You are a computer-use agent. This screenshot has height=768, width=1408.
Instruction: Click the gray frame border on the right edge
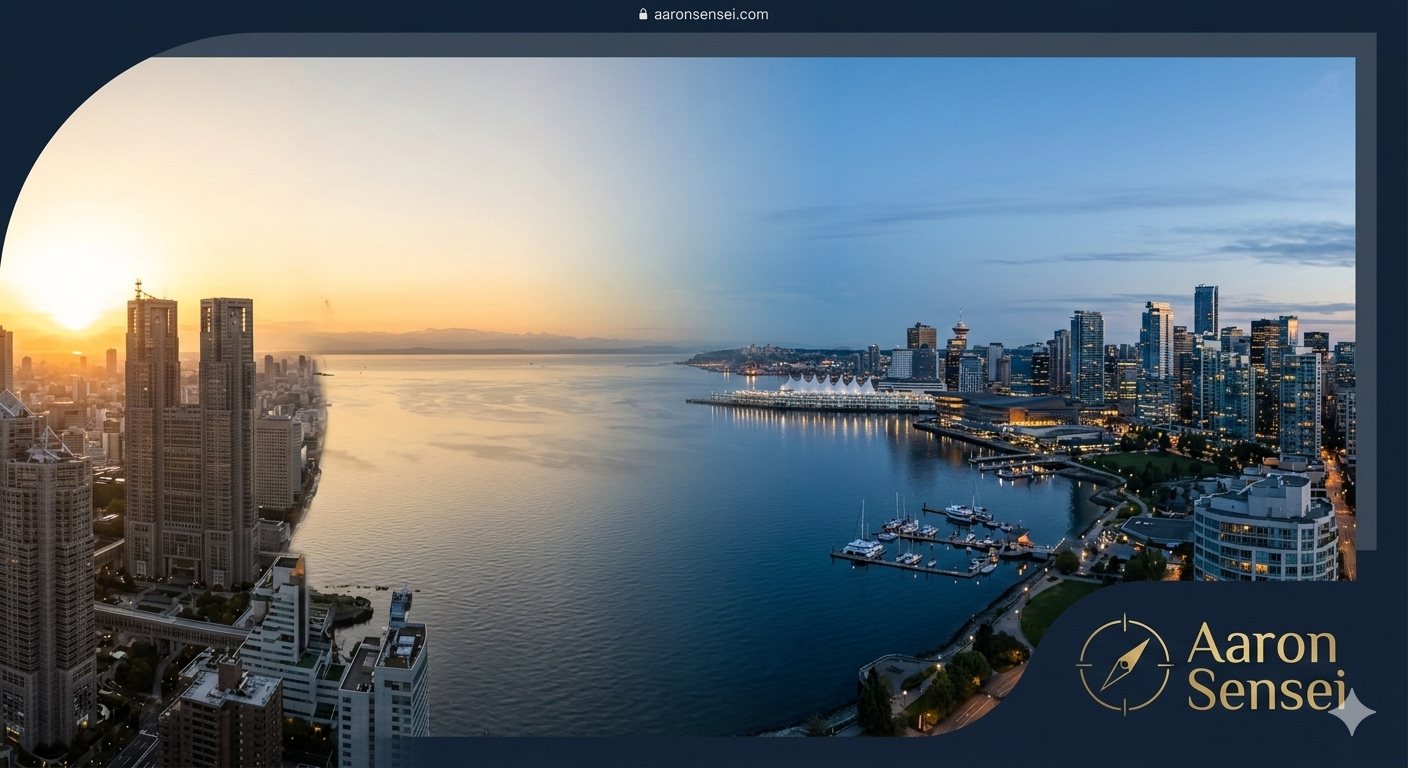tap(1366, 300)
